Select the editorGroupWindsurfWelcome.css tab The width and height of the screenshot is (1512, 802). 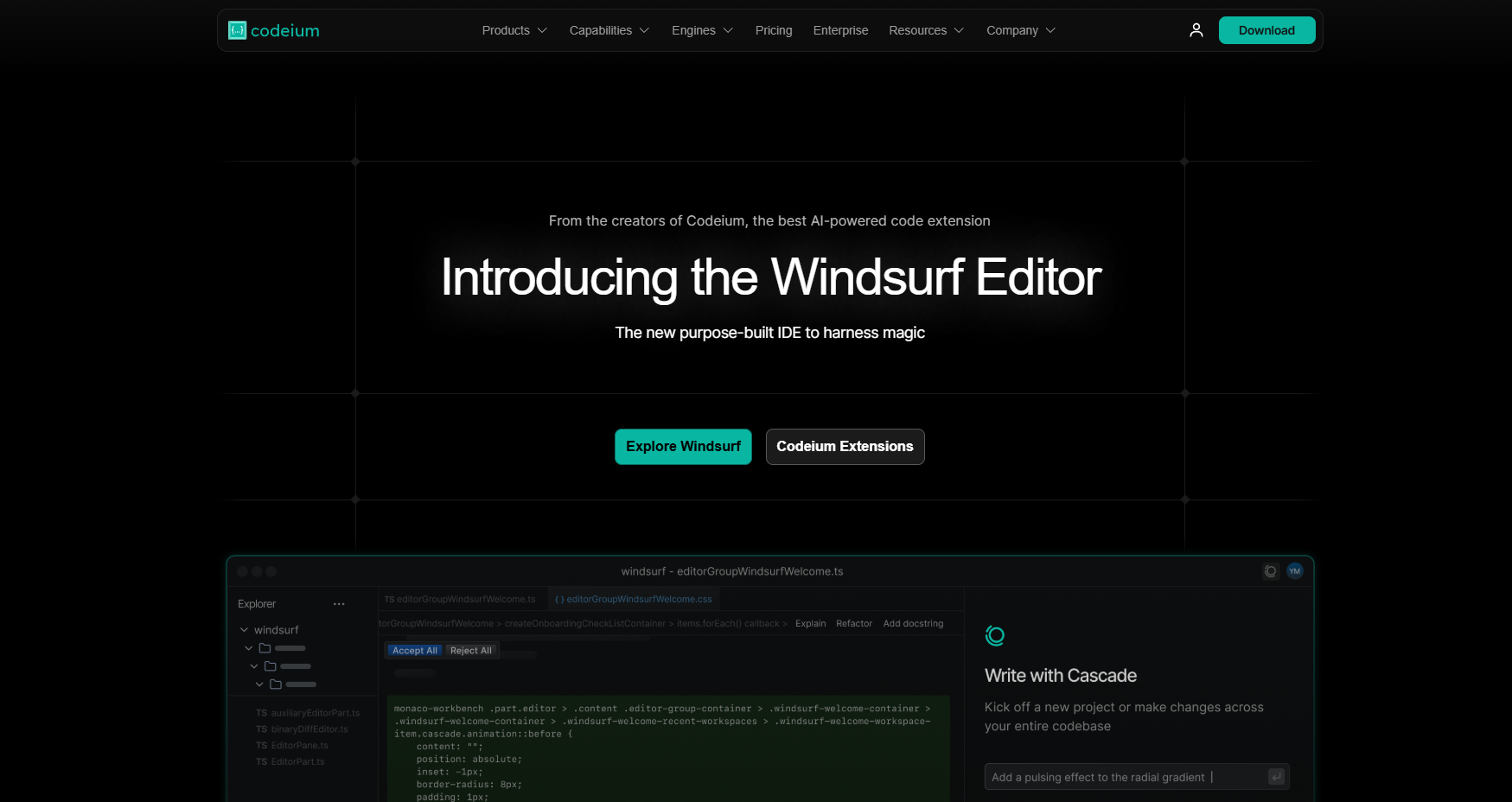coord(634,599)
